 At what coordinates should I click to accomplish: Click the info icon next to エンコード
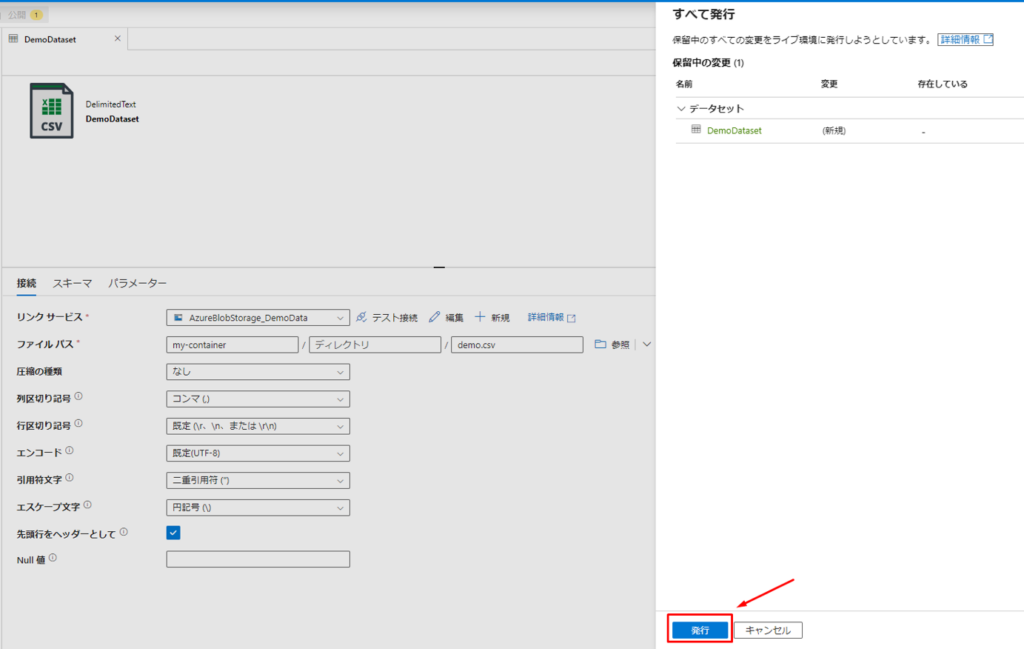point(70,450)
